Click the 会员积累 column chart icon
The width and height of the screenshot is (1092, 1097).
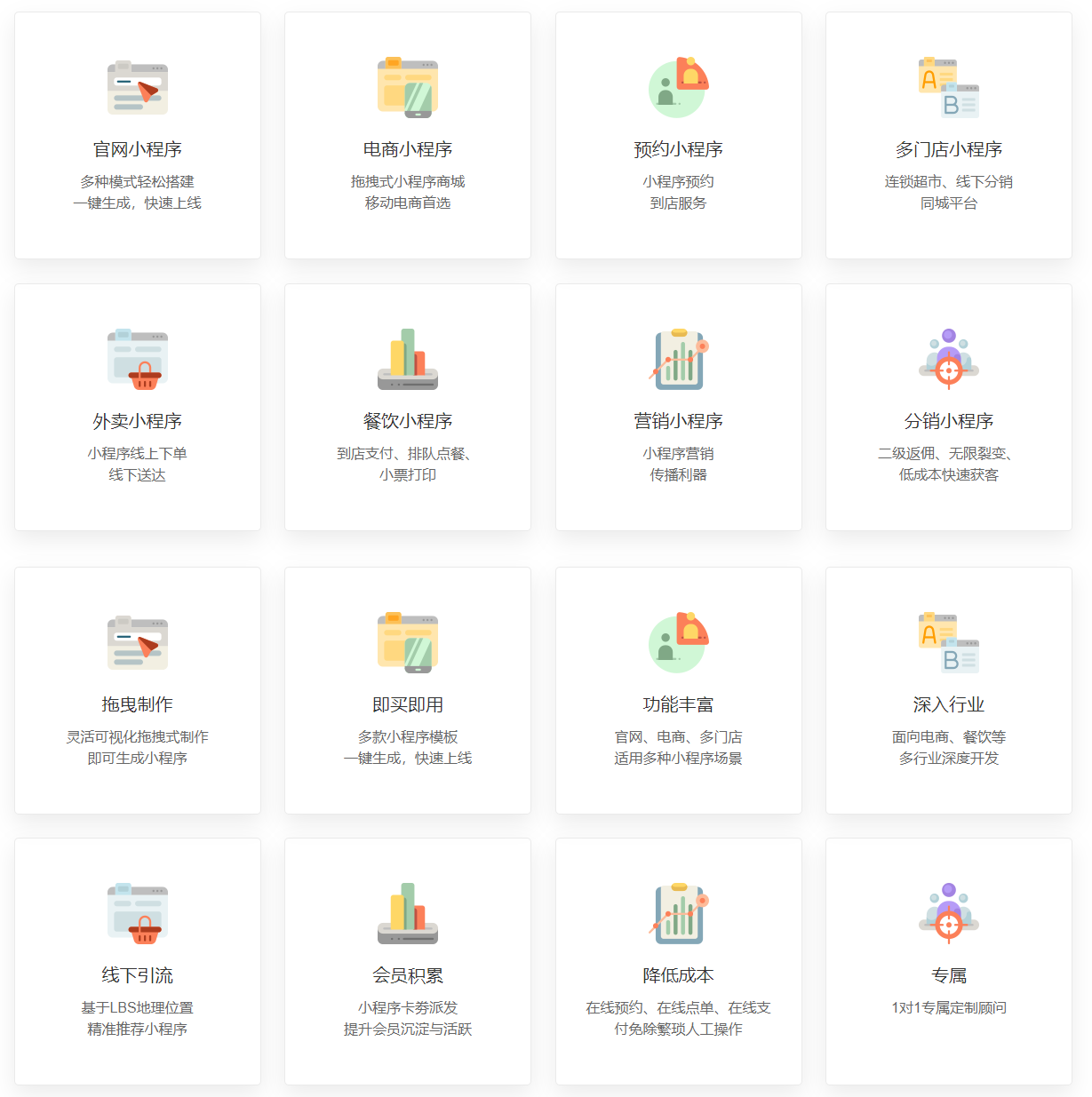tap(408, 913)
